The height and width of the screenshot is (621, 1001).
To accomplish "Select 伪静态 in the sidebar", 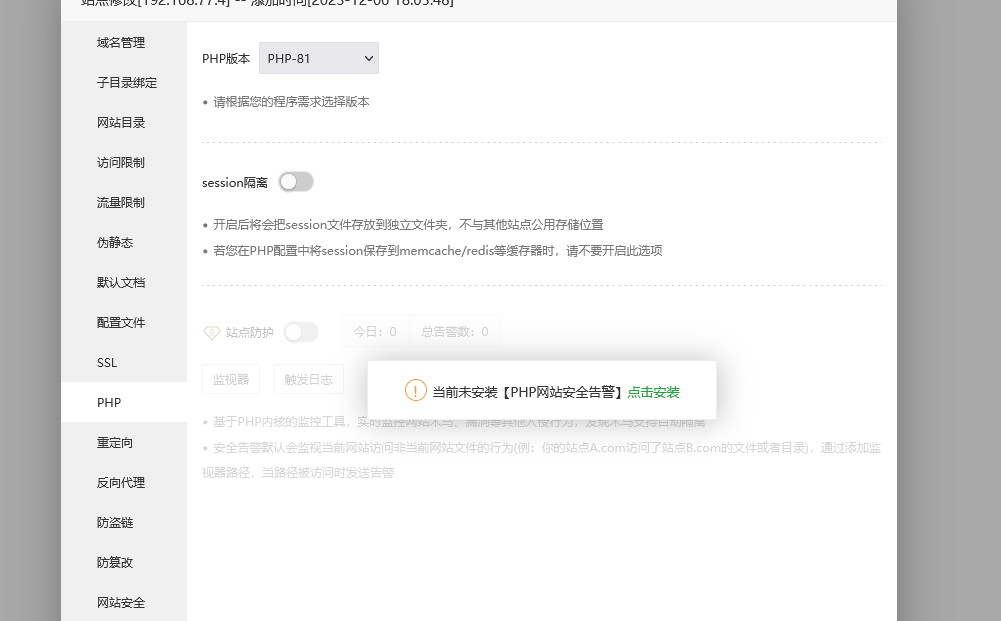I will click(115, 243).
